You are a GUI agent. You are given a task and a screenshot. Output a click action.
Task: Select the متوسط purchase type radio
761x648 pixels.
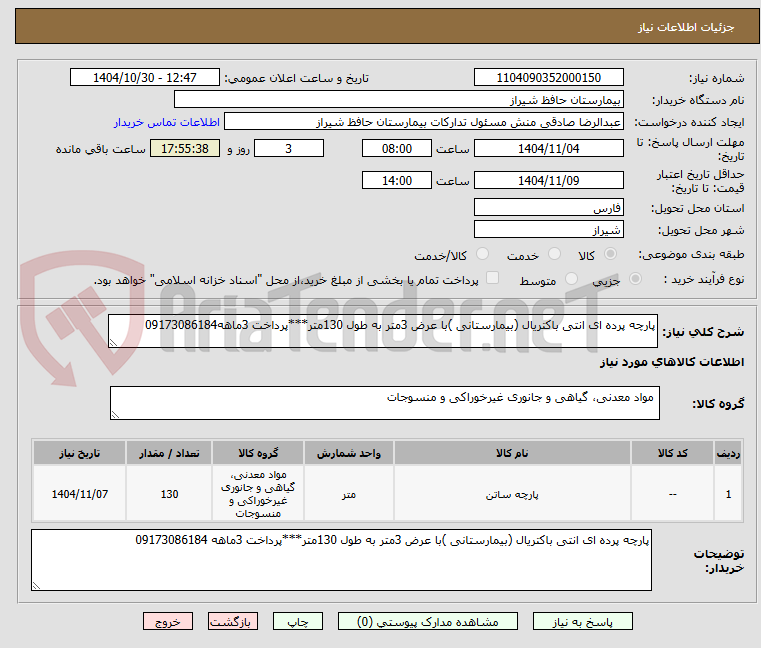pyautogui.click(x=571, y=279)
